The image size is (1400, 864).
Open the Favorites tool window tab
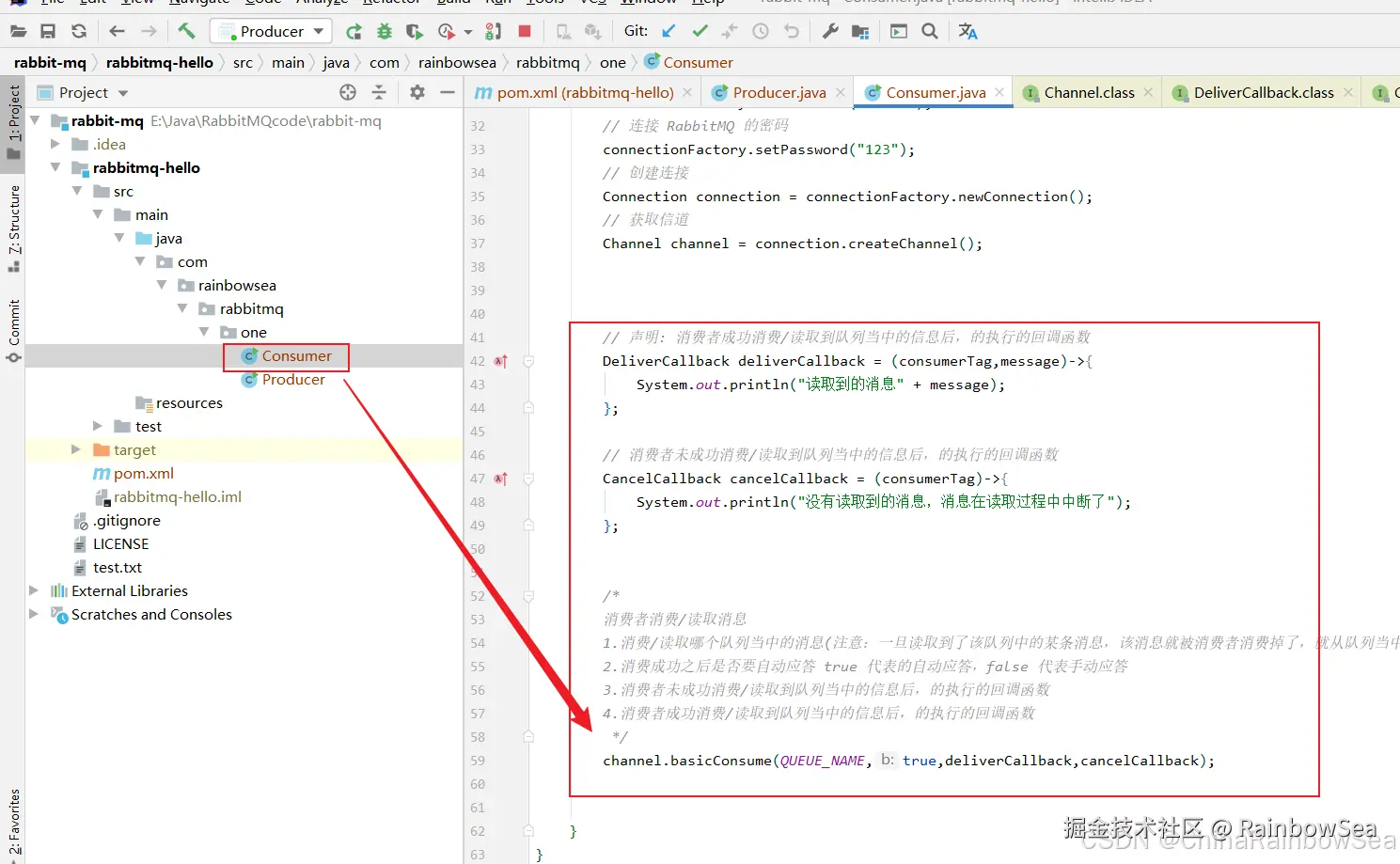point(13,825)
